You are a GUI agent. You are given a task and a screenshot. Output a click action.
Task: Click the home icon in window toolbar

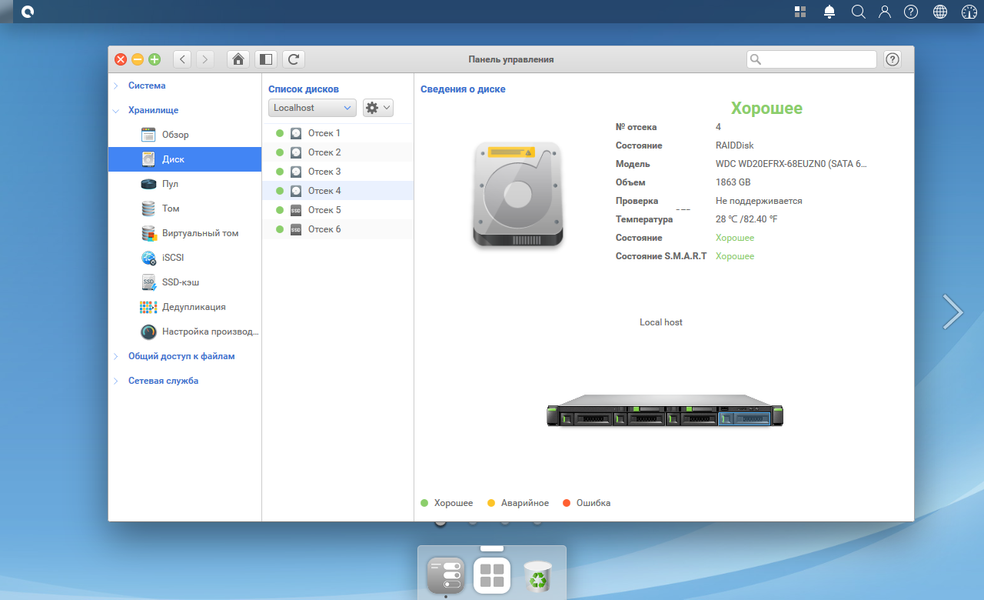(238, 59)
